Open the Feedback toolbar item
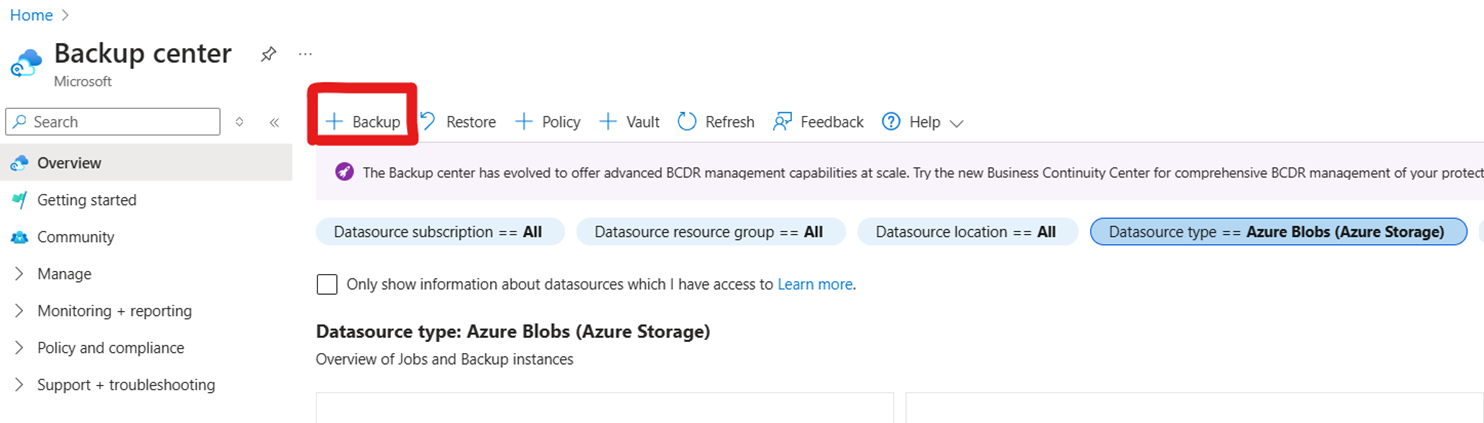This screenshot has height=423, width=1484. coord(818,122)
